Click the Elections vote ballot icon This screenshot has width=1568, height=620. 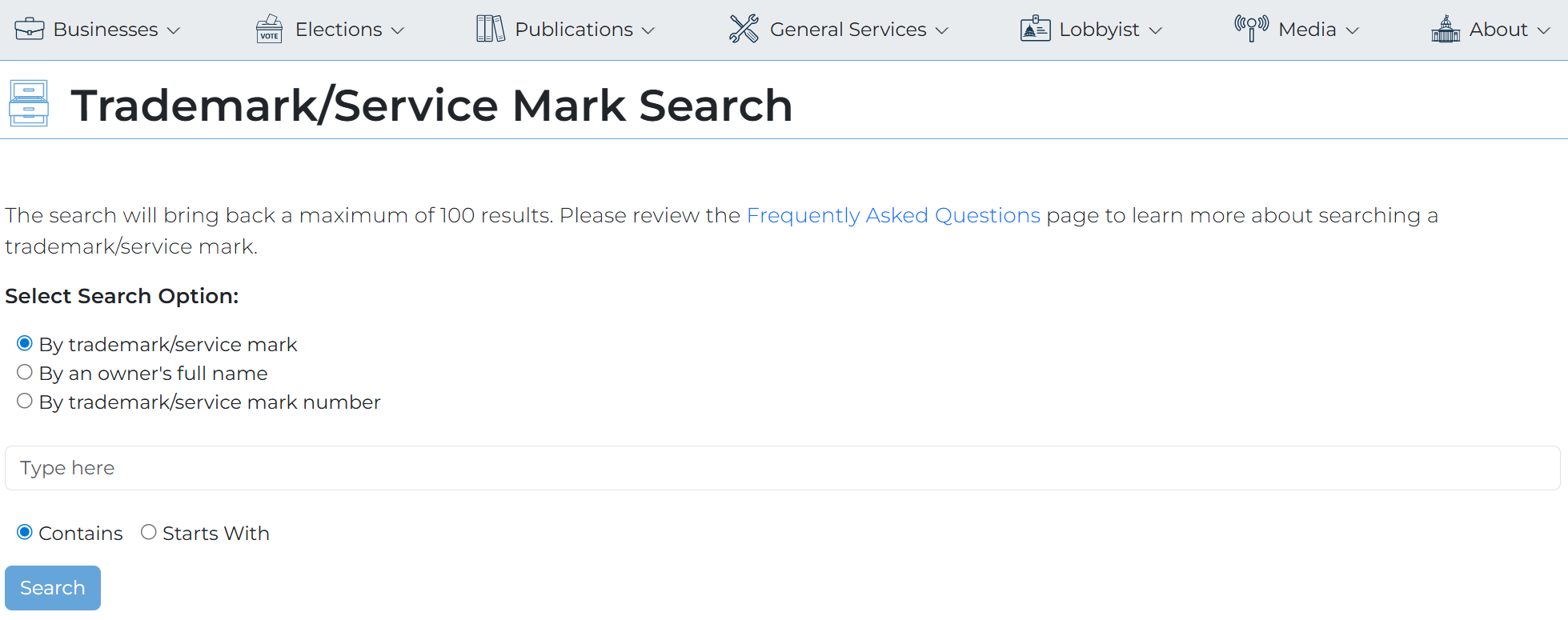(270, 29)
